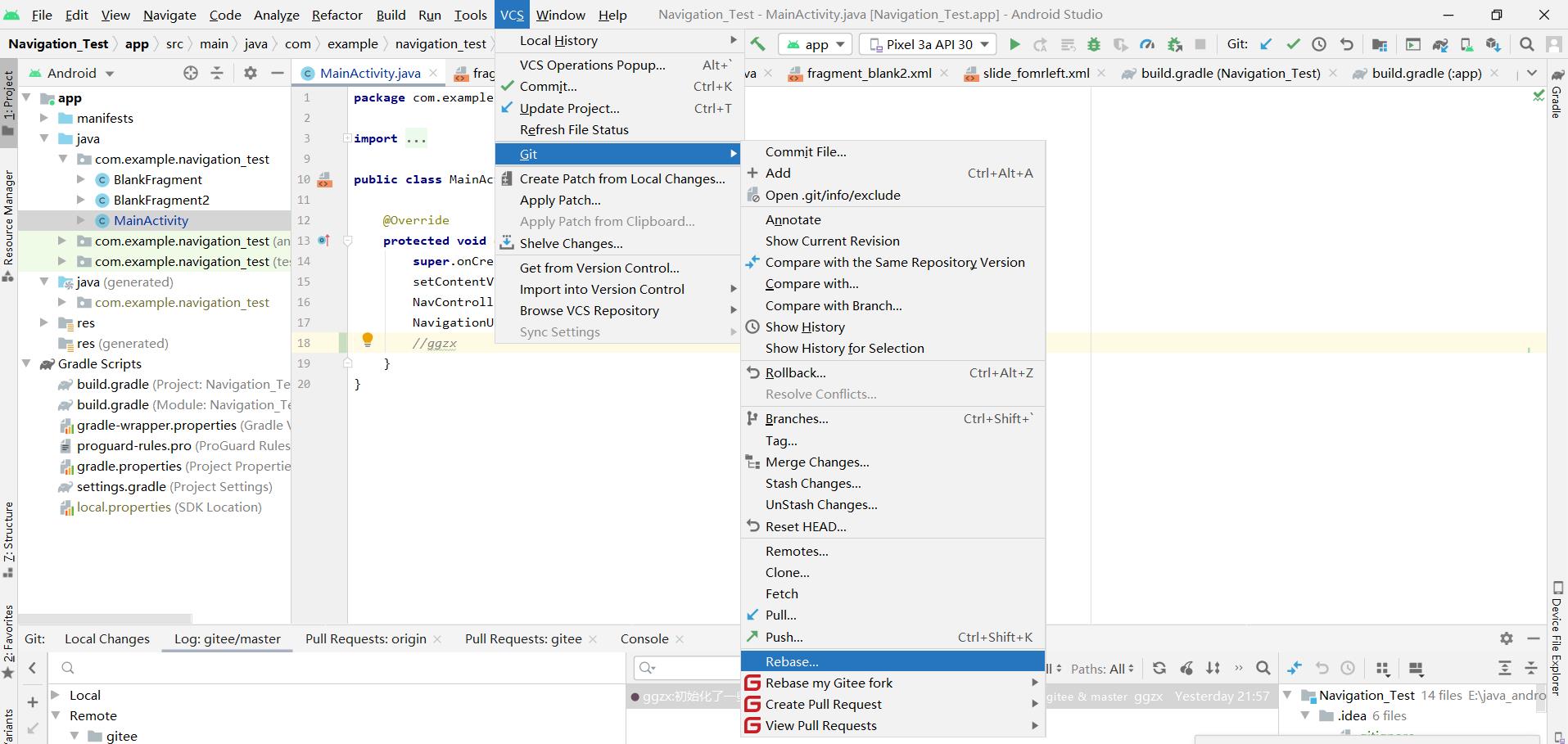The image size is (1568, 744).
Task: Start debugging with the green bug icon
Action: point(1094,44)
